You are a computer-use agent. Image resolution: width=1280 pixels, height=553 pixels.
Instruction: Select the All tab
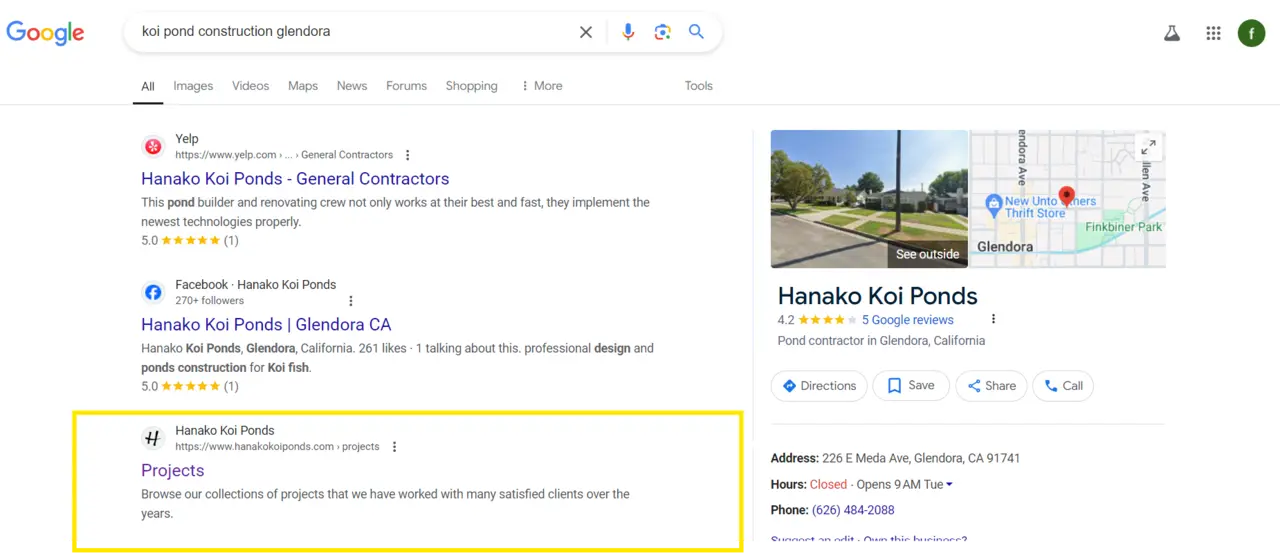(x=147, y=86)
